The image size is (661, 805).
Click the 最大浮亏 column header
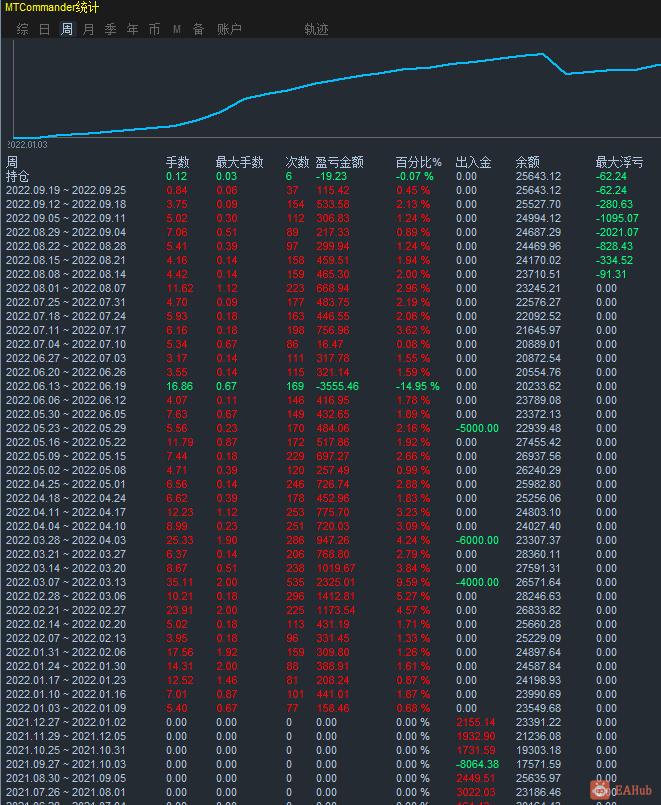[619, 162]
